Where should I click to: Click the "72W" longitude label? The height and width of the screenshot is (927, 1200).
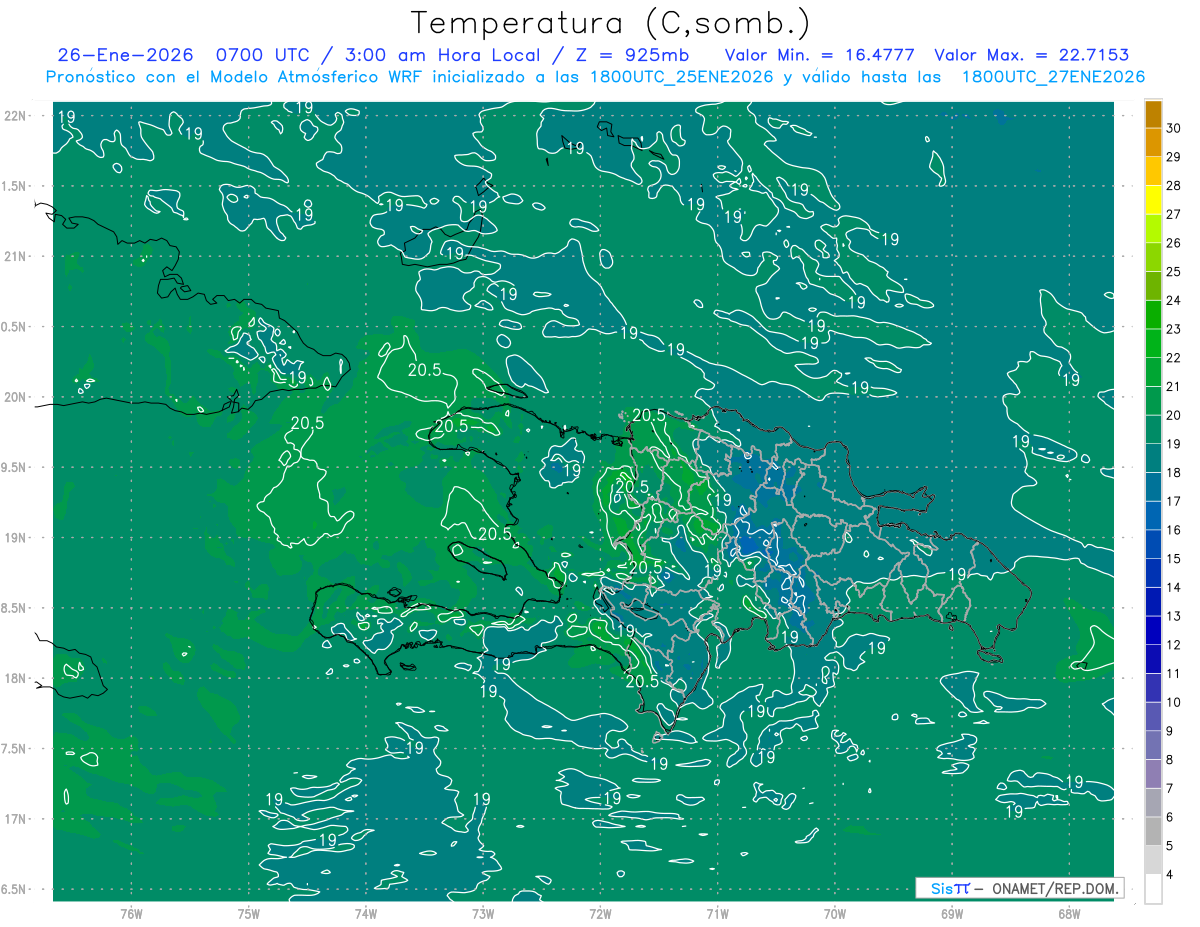[600, 913]
